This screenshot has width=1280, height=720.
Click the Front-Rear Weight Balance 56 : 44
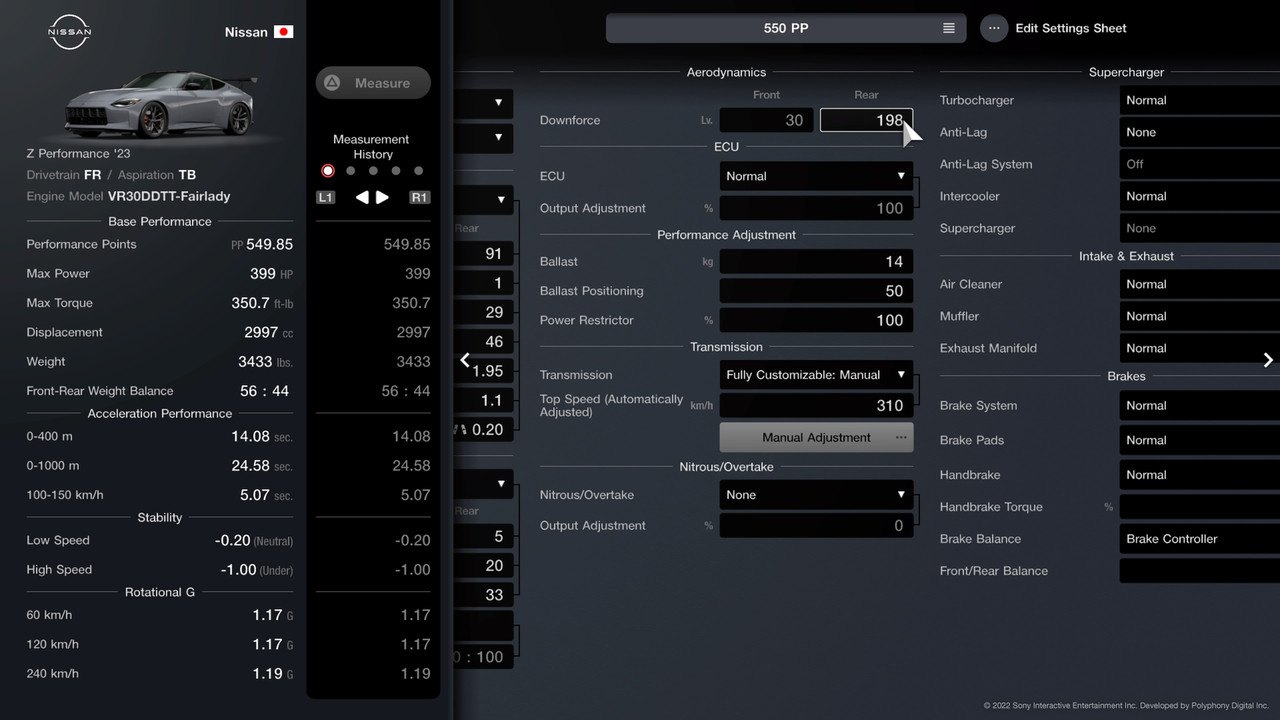point(264,391)
